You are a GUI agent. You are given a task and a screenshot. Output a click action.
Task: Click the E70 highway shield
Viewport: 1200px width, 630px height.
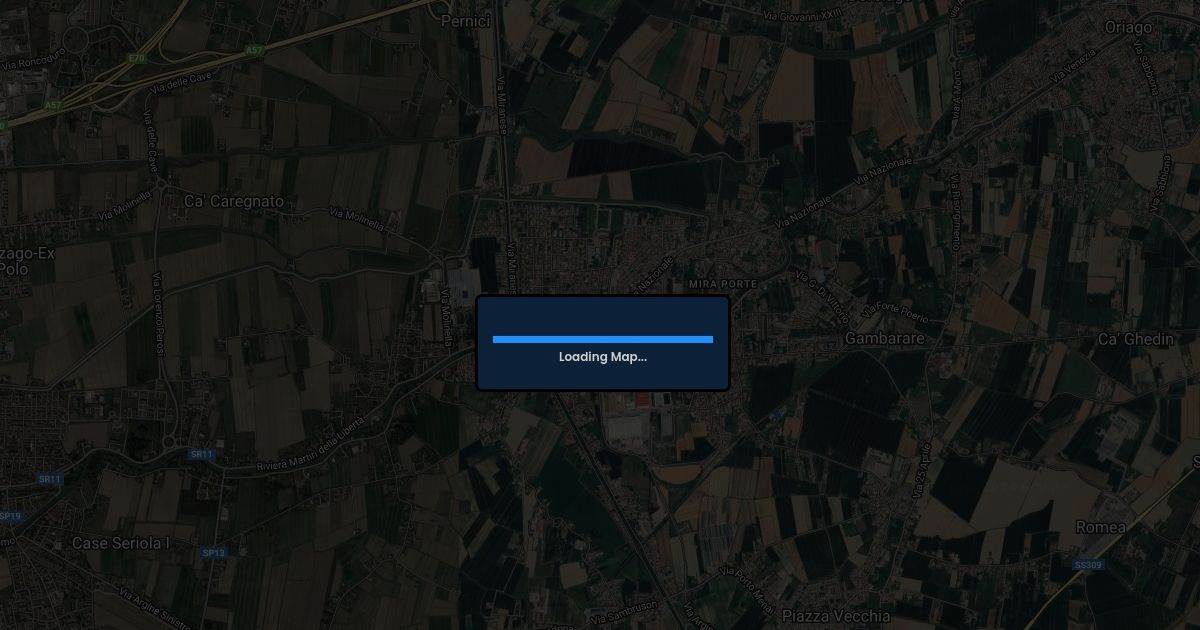tap(135, 59)
